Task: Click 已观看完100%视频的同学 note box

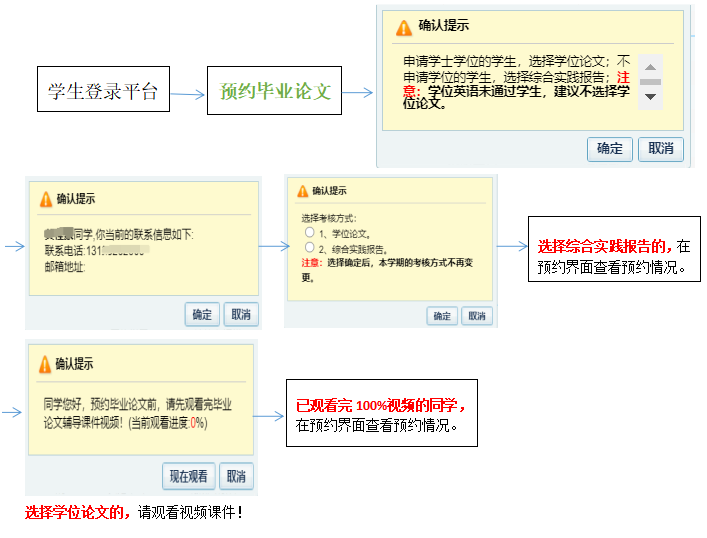Action: (x=382, y=413)
